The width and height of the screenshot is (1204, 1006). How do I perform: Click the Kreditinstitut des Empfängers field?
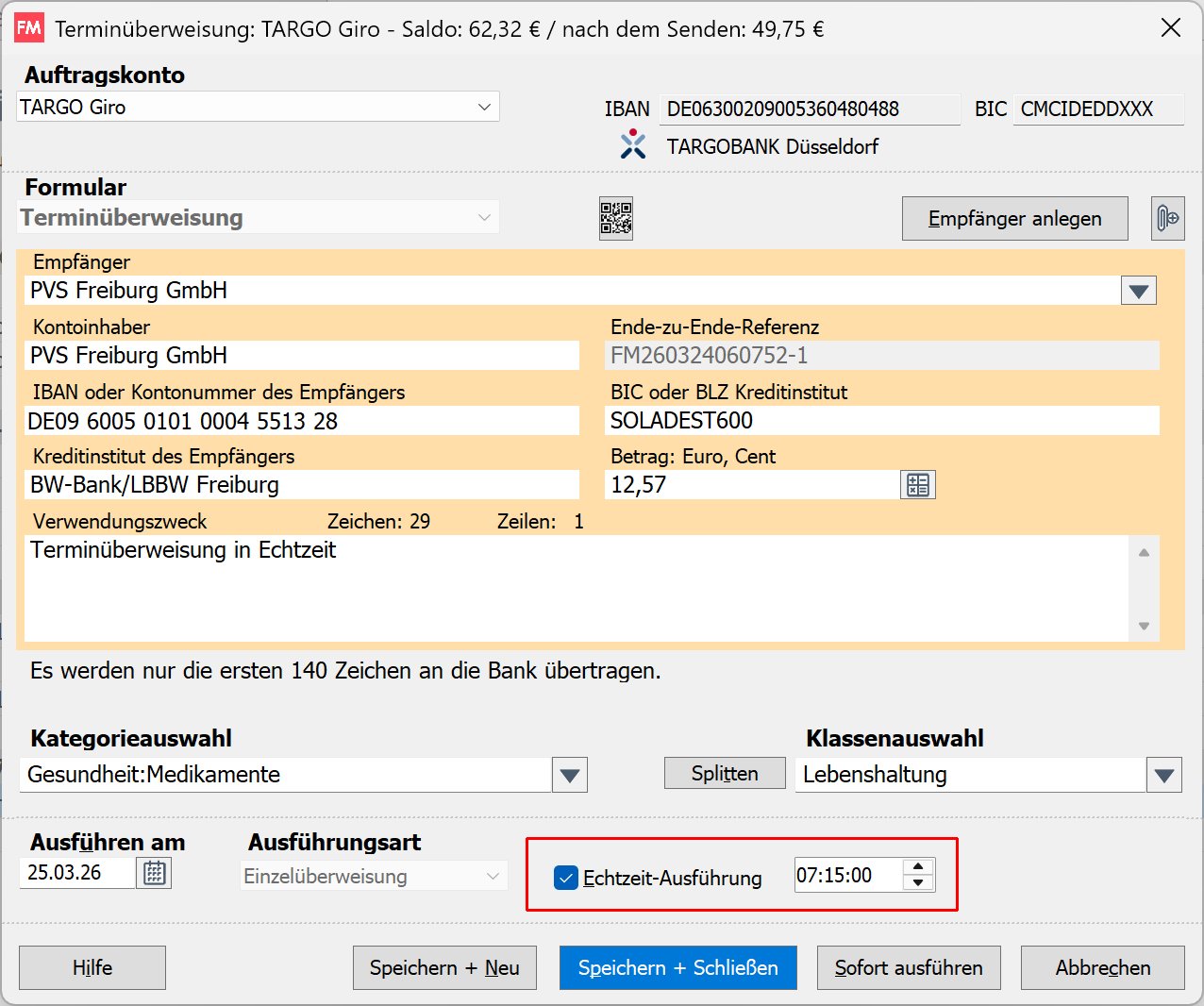(x=302, y=485)
